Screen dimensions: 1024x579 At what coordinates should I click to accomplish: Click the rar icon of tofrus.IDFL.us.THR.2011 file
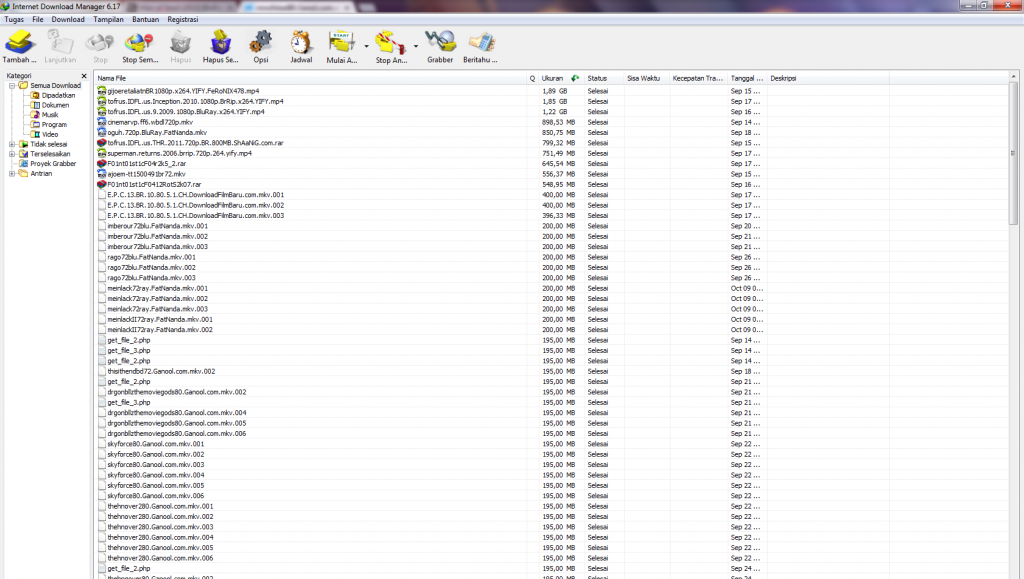(101, 143)
